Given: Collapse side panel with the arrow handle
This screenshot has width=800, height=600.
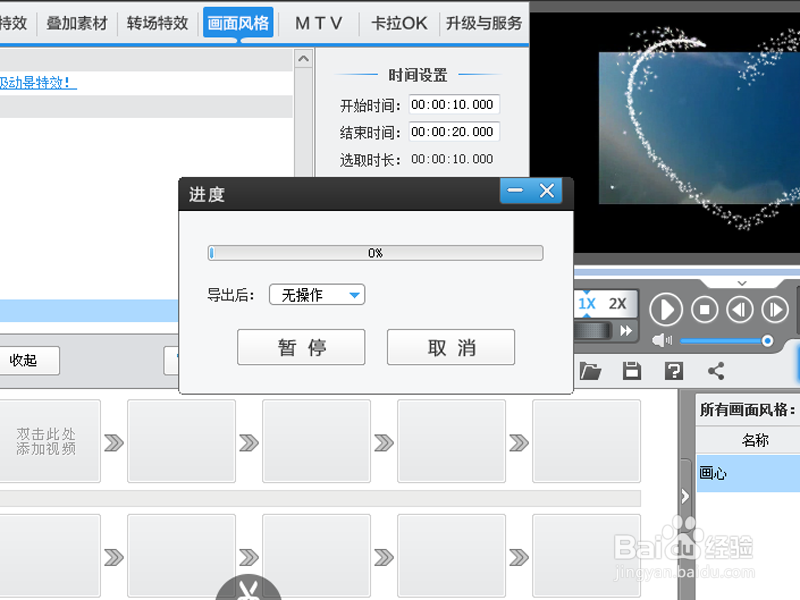Looking at the screenshot, I should 685,496.
